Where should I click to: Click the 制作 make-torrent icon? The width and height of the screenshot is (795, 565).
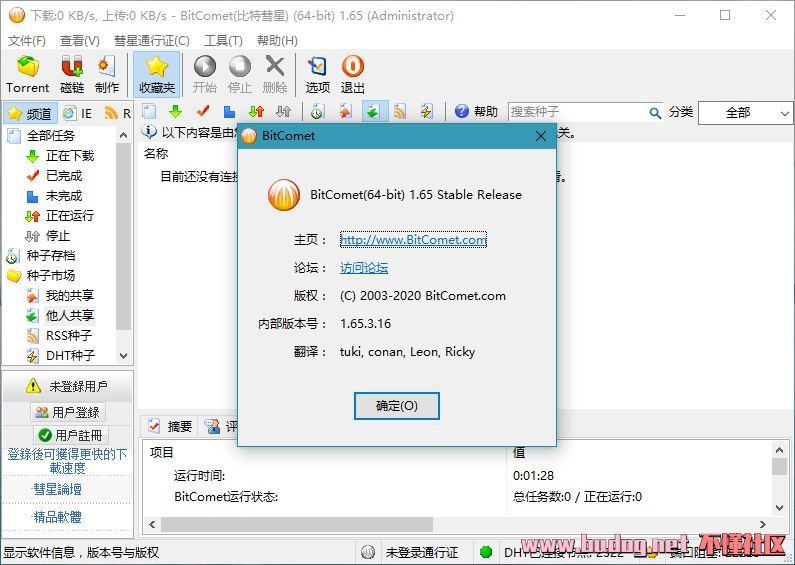[106, 74]
